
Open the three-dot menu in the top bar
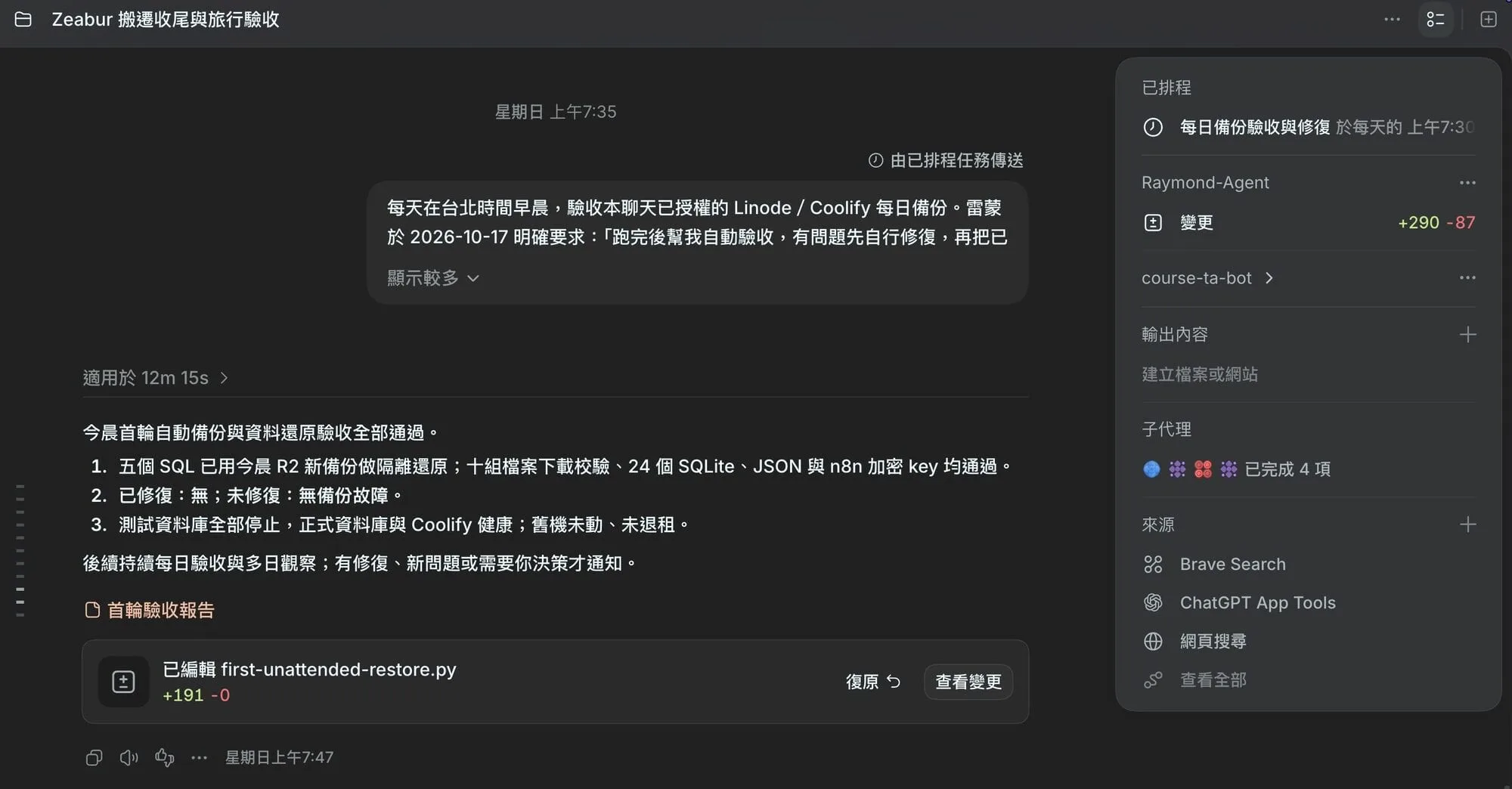(1392, 20)
